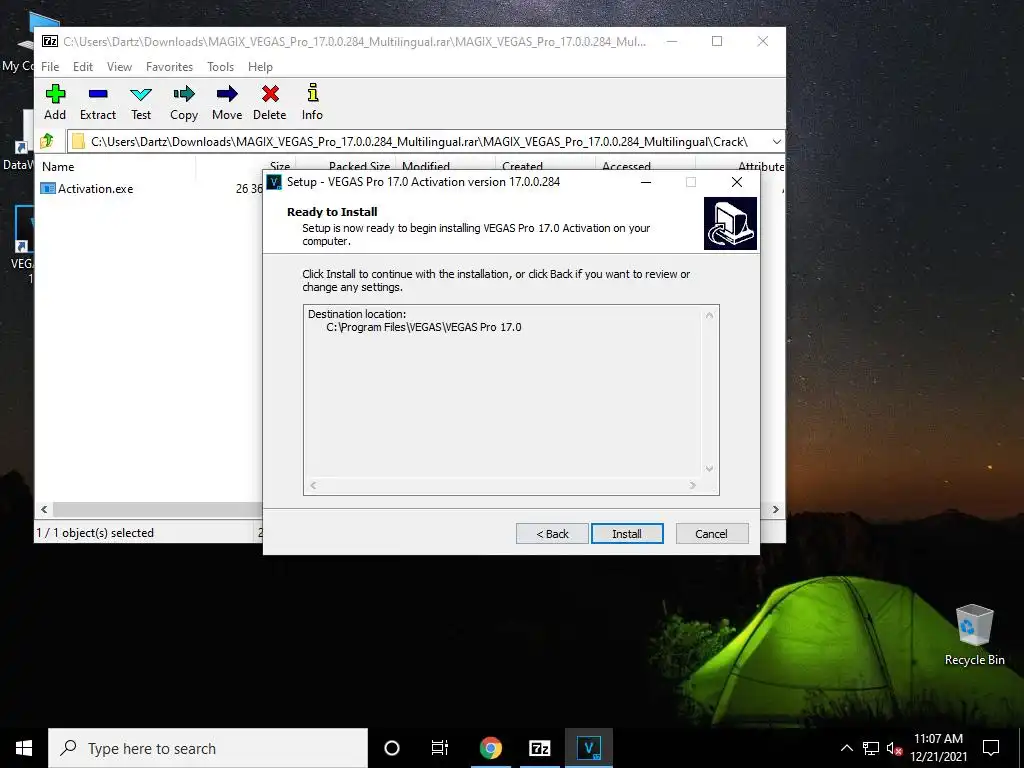Sort by the Accessed column header

pyautogui.click(x=645, y=165)
